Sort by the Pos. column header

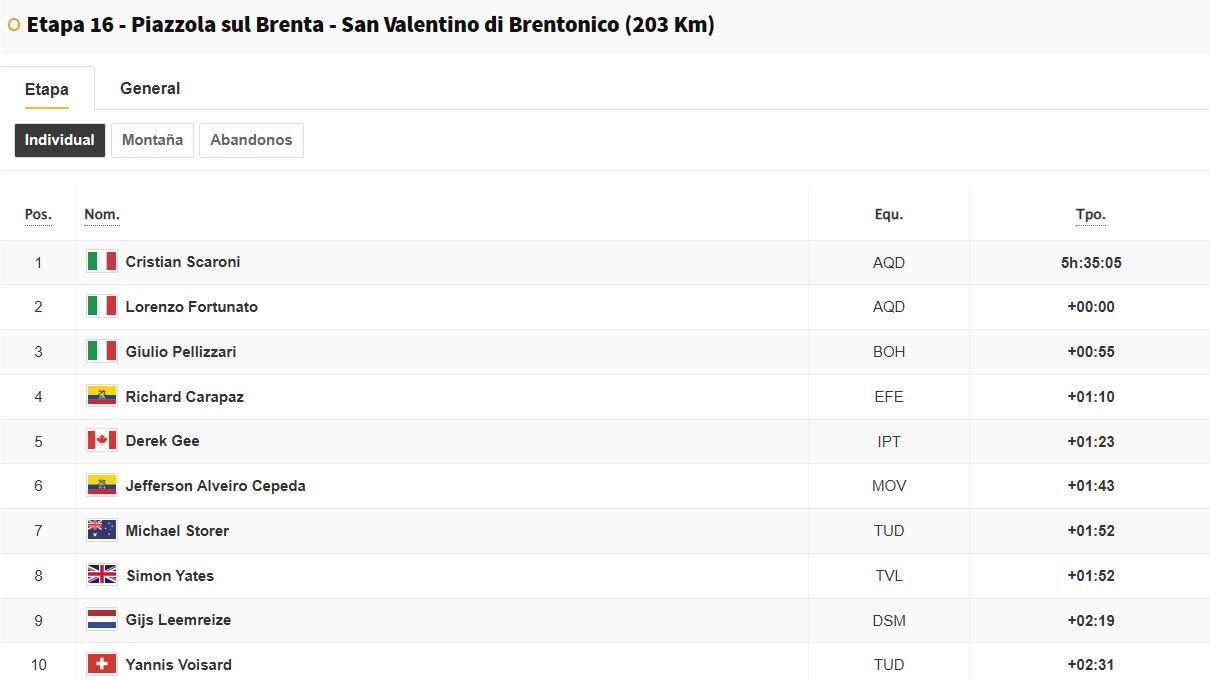[38, 215]
